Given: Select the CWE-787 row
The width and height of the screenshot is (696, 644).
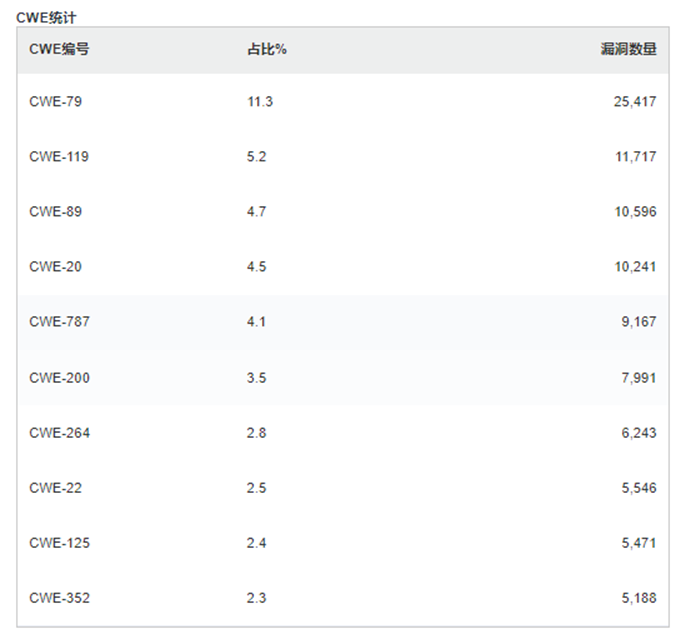Looking at the screenshot, I should pyautogui.click(x=343, y=322).
